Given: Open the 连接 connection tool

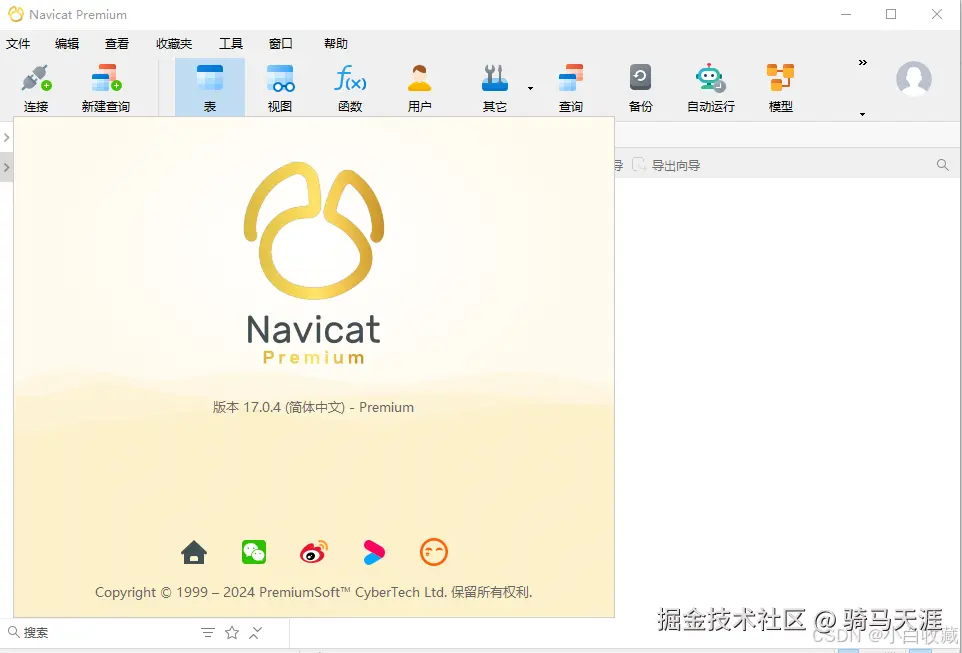Looking at the screenshot, I should coord(36,88).
